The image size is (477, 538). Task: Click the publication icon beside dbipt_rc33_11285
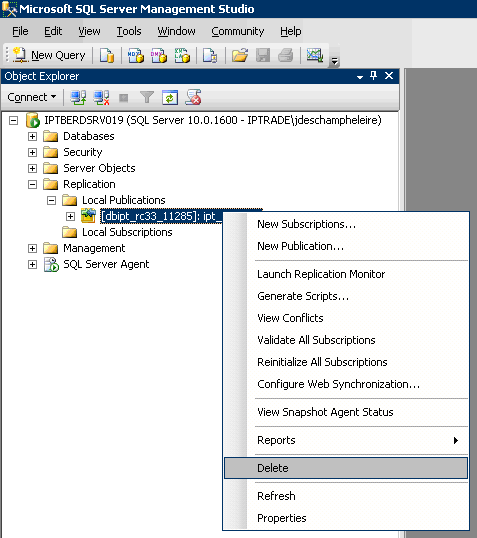pyautogui.click(x=88, y=216)
